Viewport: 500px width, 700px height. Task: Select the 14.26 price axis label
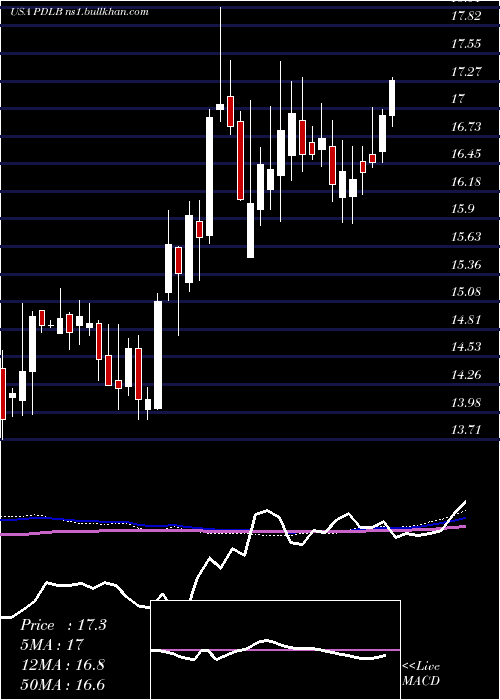click(467, 375)
